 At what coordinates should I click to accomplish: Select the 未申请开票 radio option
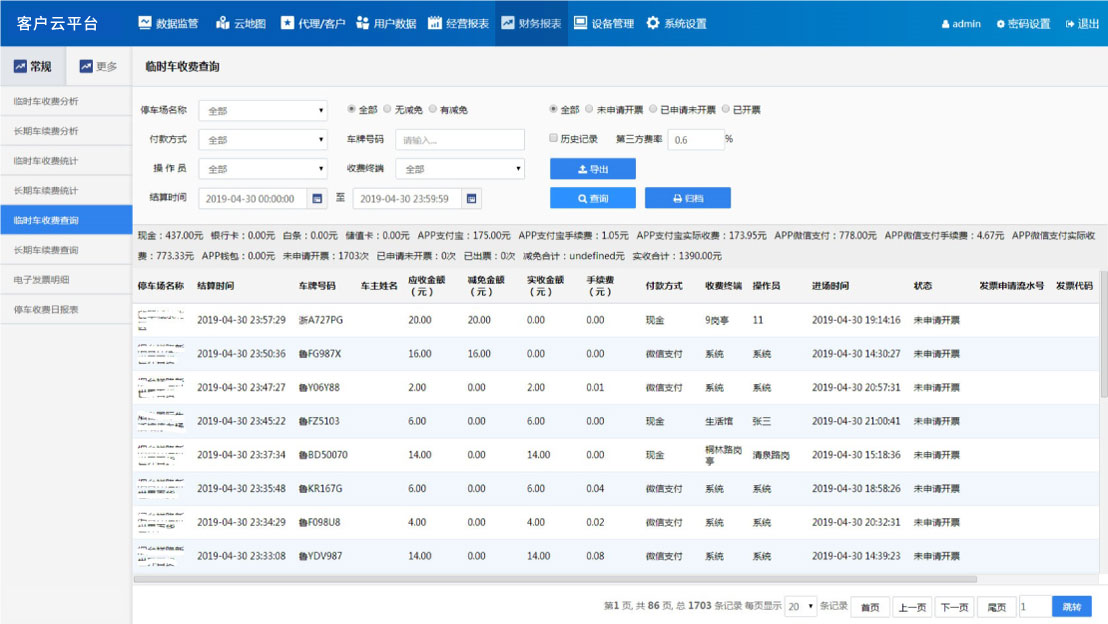pyautogui.click(x=589, y=109)
